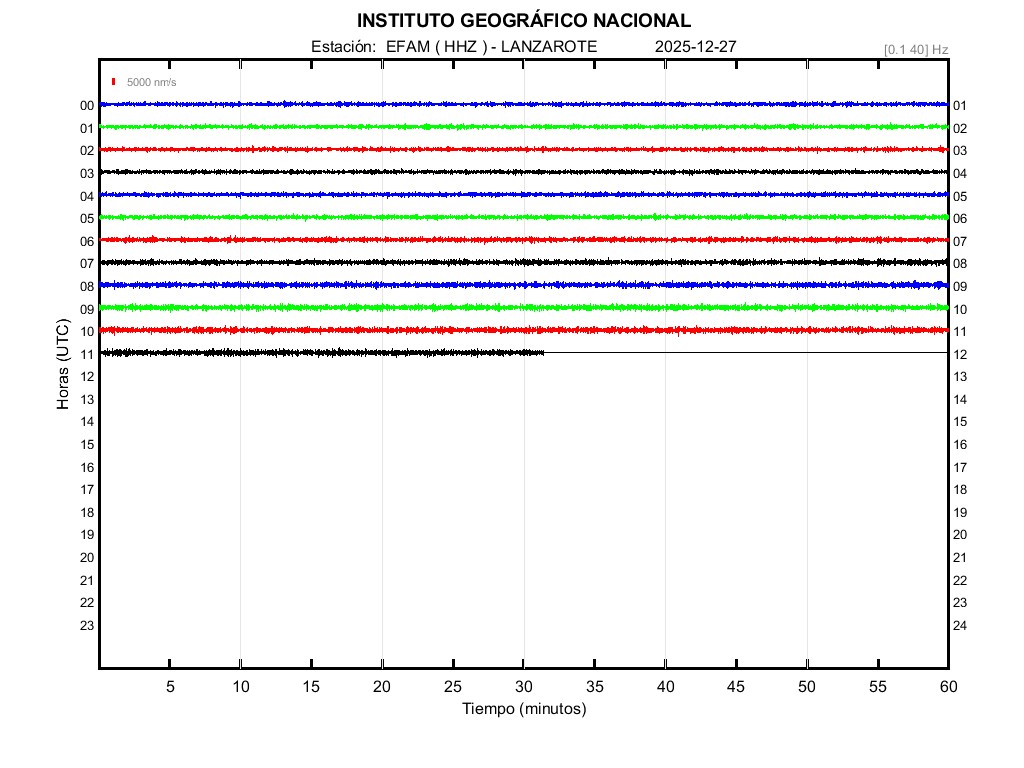
Task: Click the green trace for hour 09
Action: 500,307
